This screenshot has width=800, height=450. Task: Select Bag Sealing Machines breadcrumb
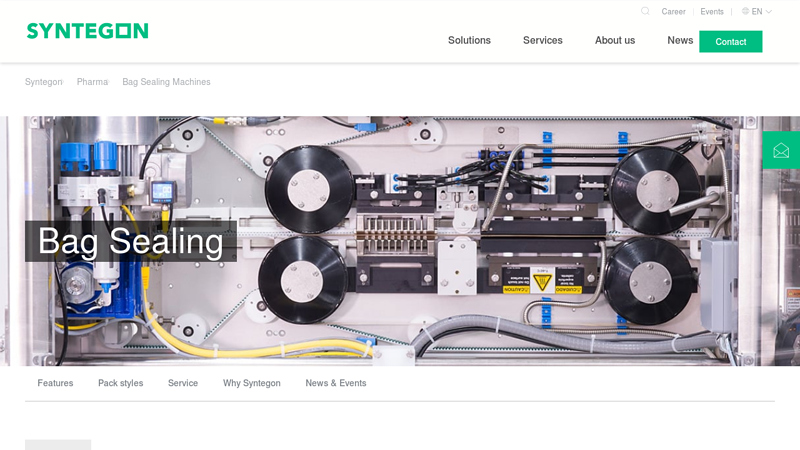(166, 82)
